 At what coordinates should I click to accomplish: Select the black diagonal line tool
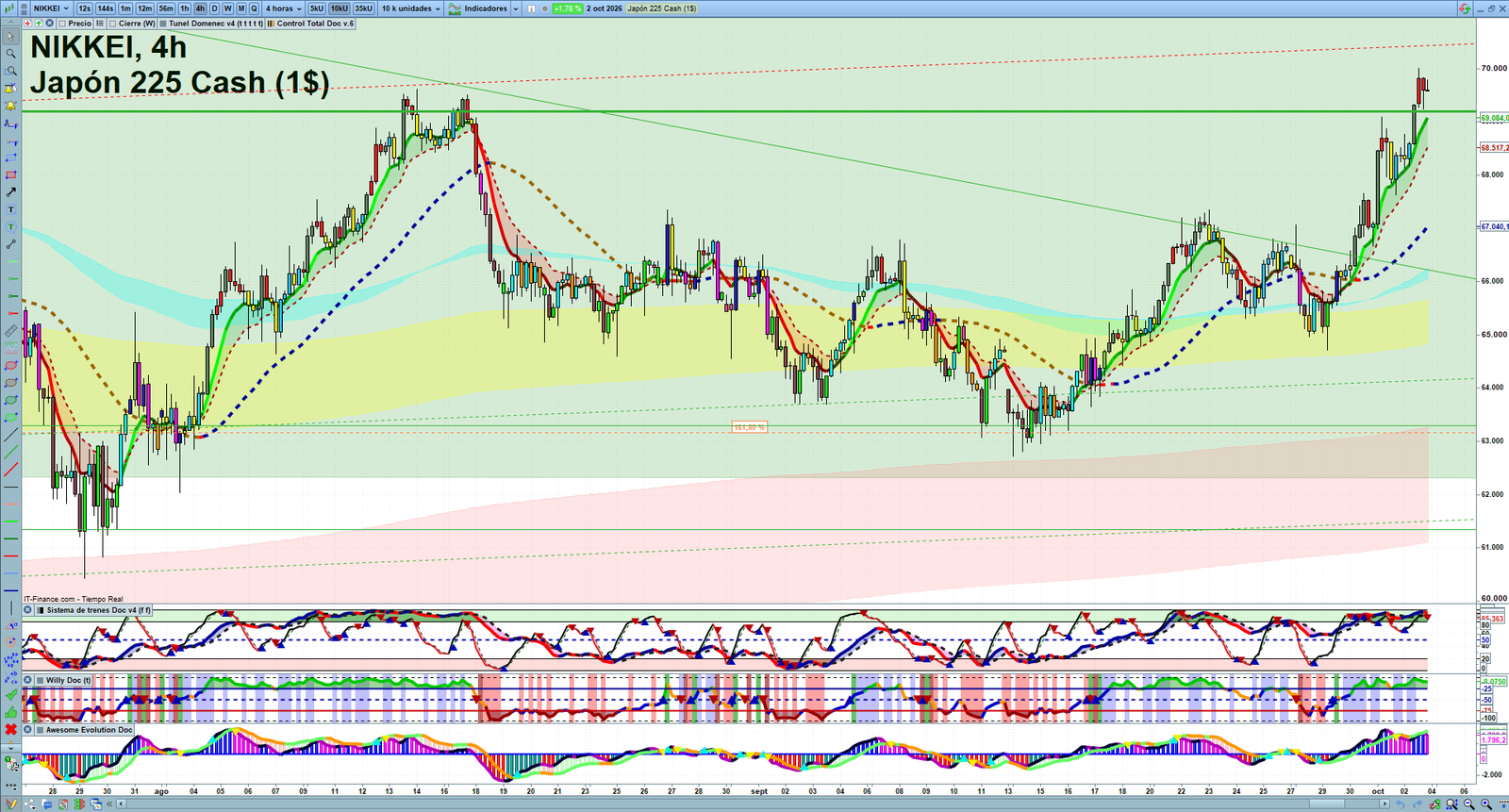click(x=10, y=435)
